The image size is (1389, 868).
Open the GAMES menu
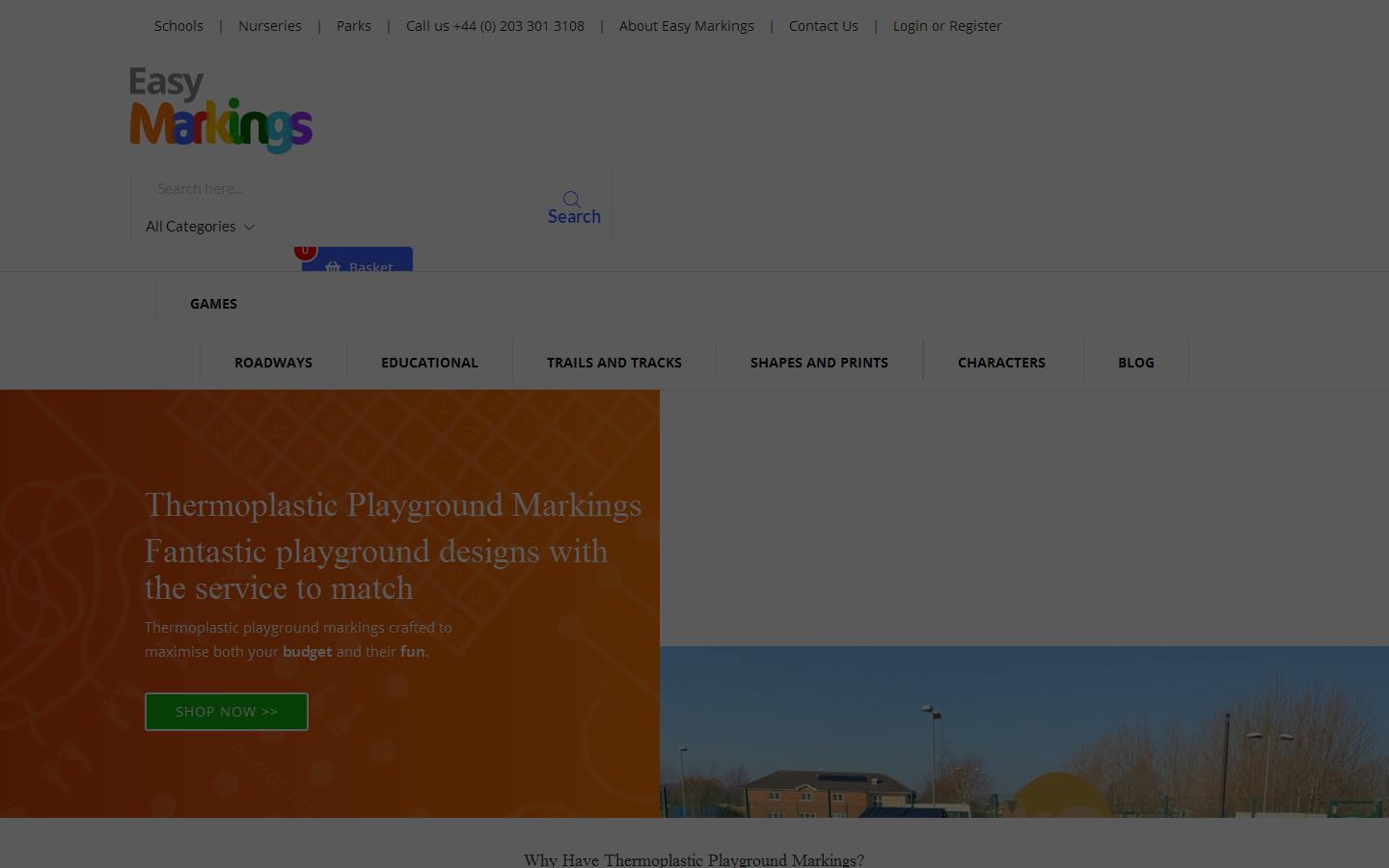coord(213,304)
